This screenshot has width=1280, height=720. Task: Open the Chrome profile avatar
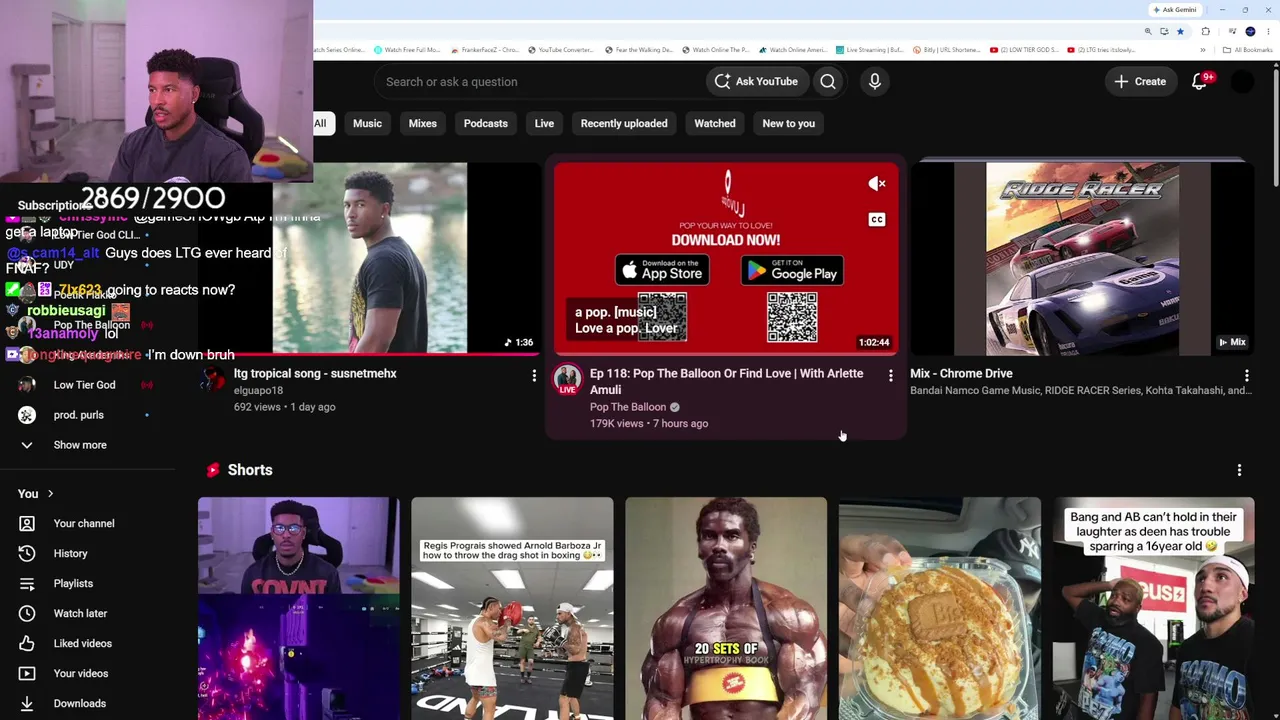(x=1250, y=31)
